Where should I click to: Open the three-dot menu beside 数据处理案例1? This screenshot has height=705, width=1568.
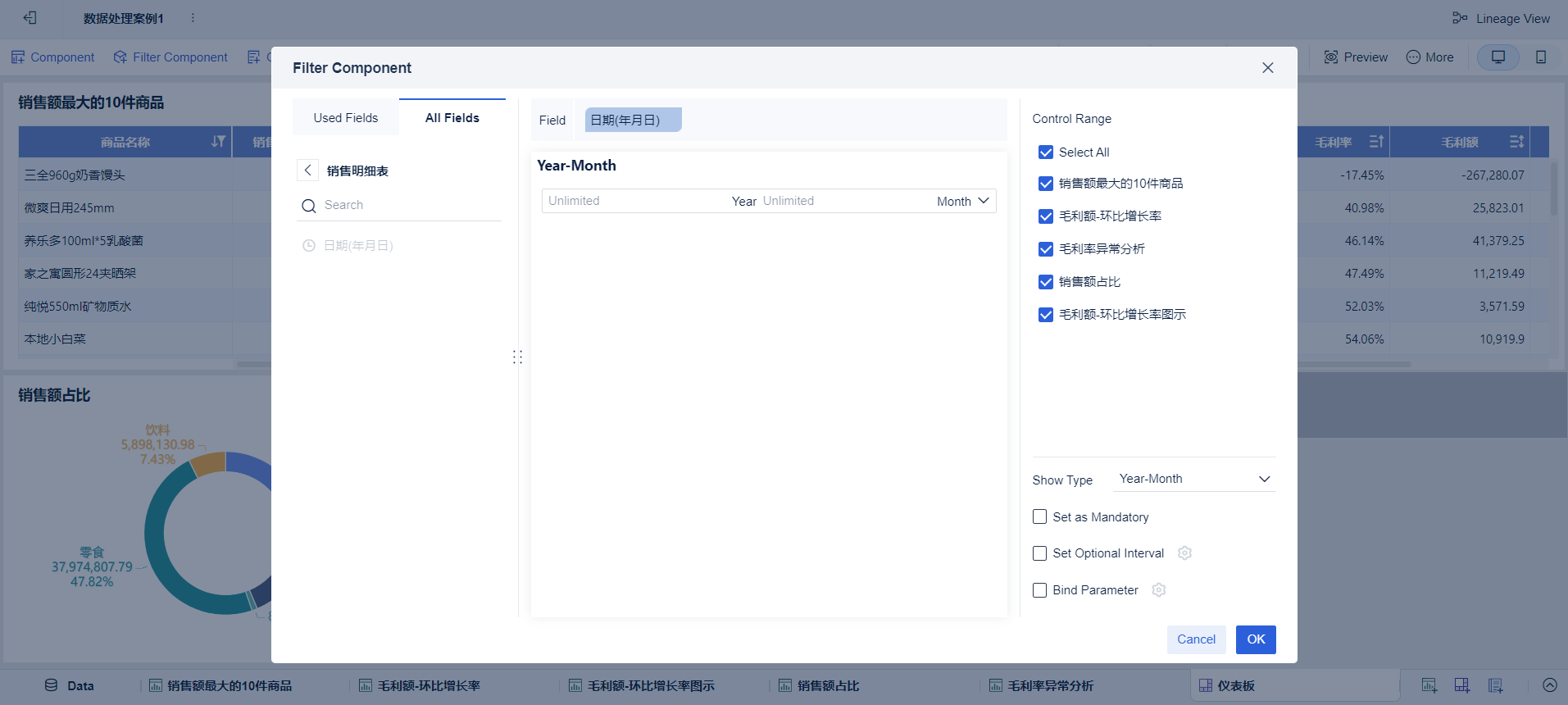(193, 17)
